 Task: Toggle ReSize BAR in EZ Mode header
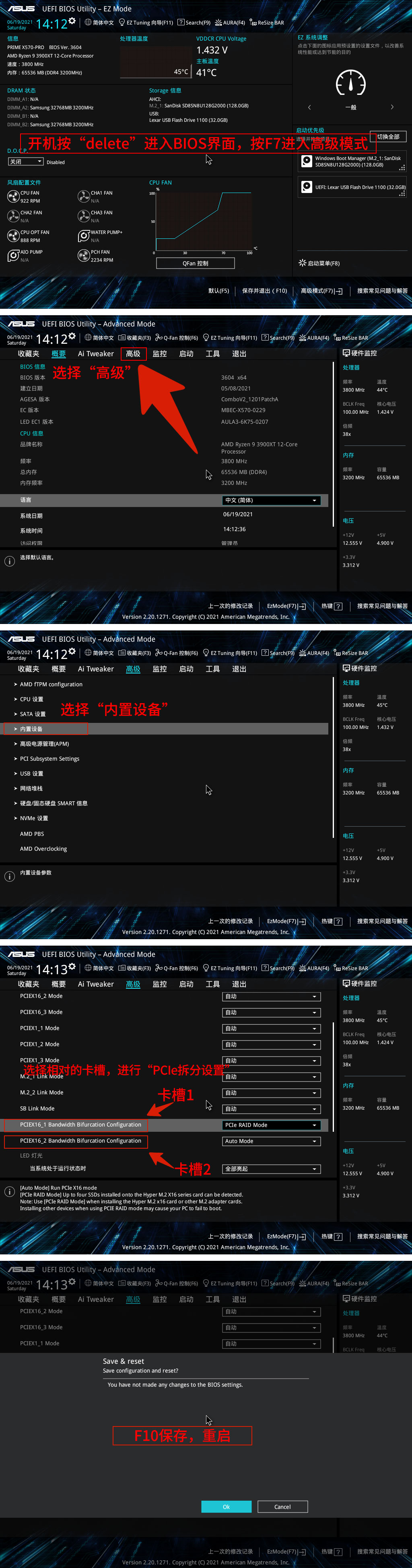266,23
